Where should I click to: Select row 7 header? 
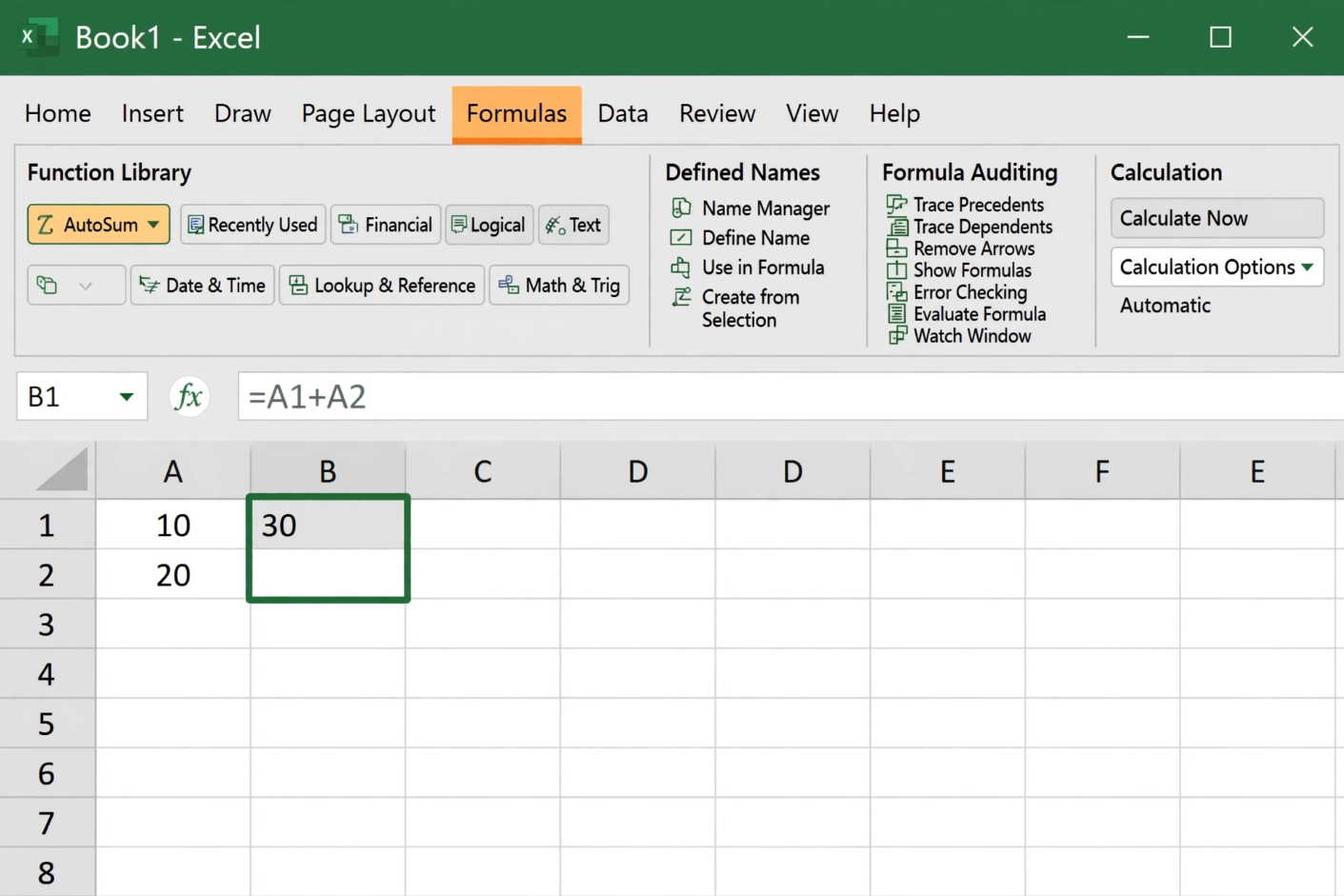pyautogui.click(x=47, y=823)
